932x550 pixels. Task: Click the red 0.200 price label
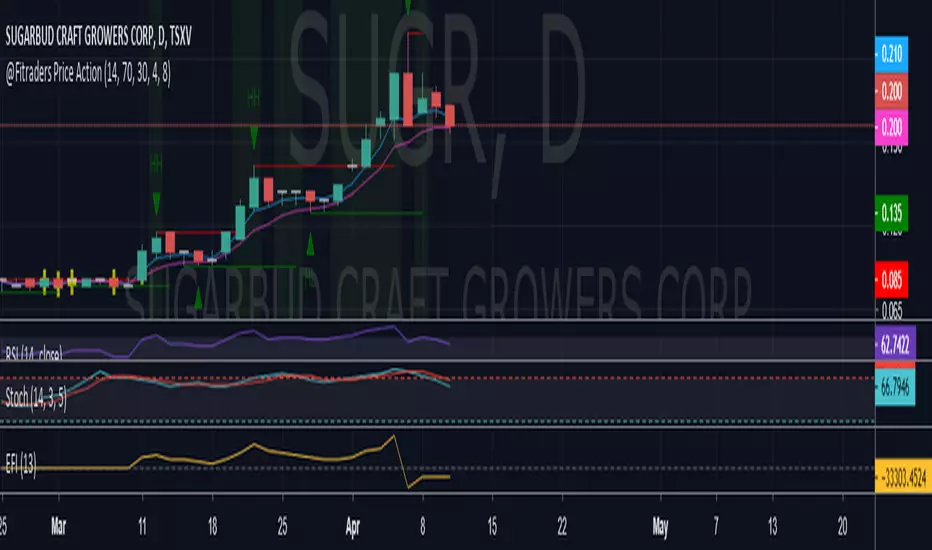pos(891,91)
